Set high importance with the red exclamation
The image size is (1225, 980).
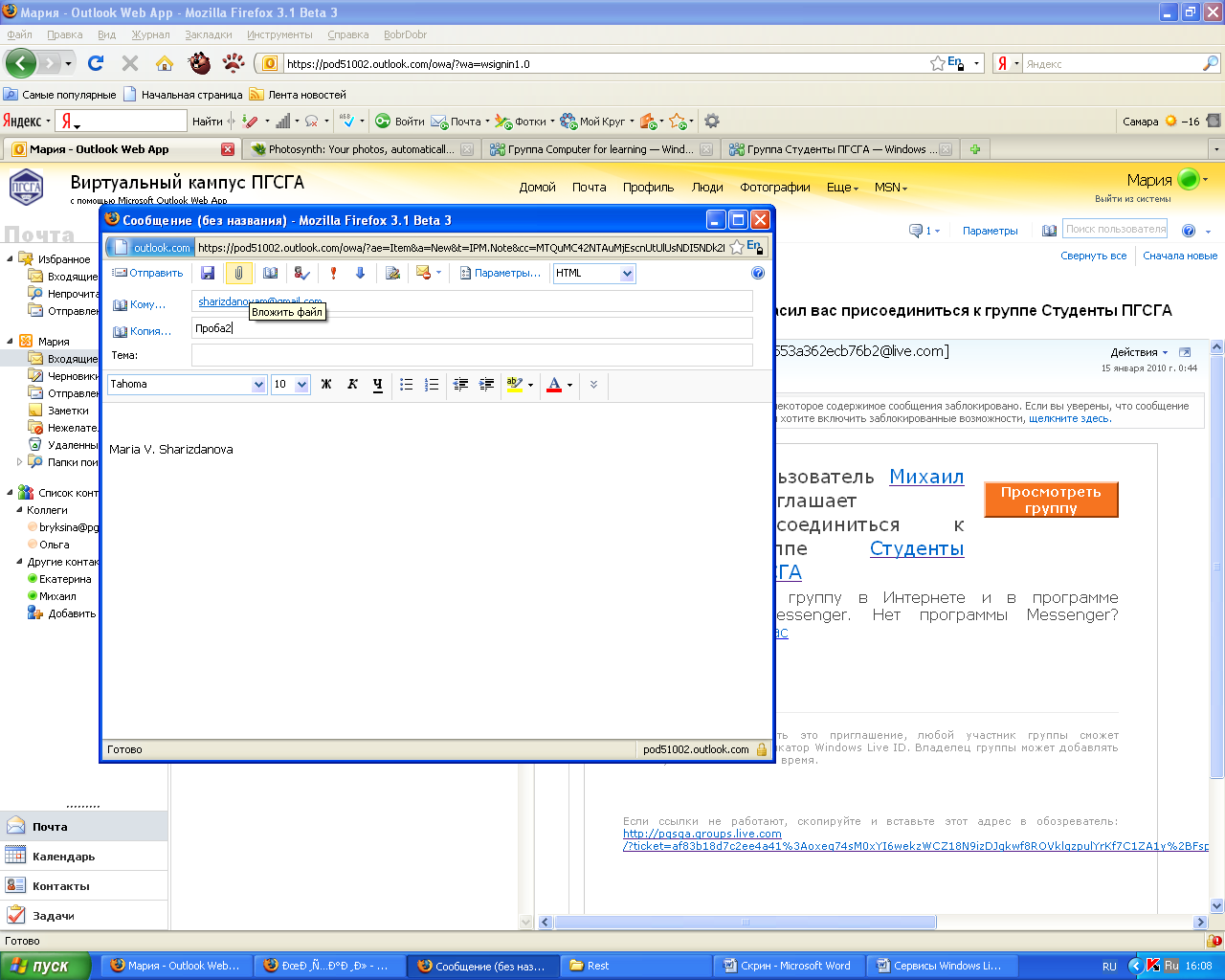(x=333, y=274)
